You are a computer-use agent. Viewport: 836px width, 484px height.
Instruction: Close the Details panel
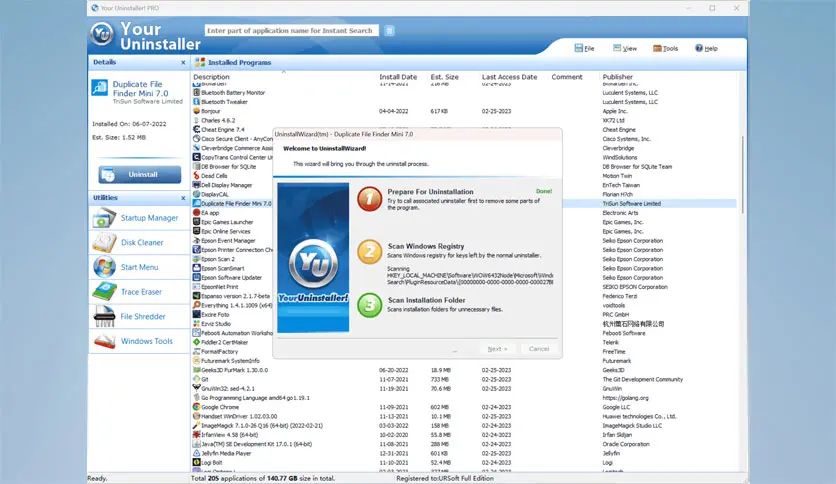(183, 62)
